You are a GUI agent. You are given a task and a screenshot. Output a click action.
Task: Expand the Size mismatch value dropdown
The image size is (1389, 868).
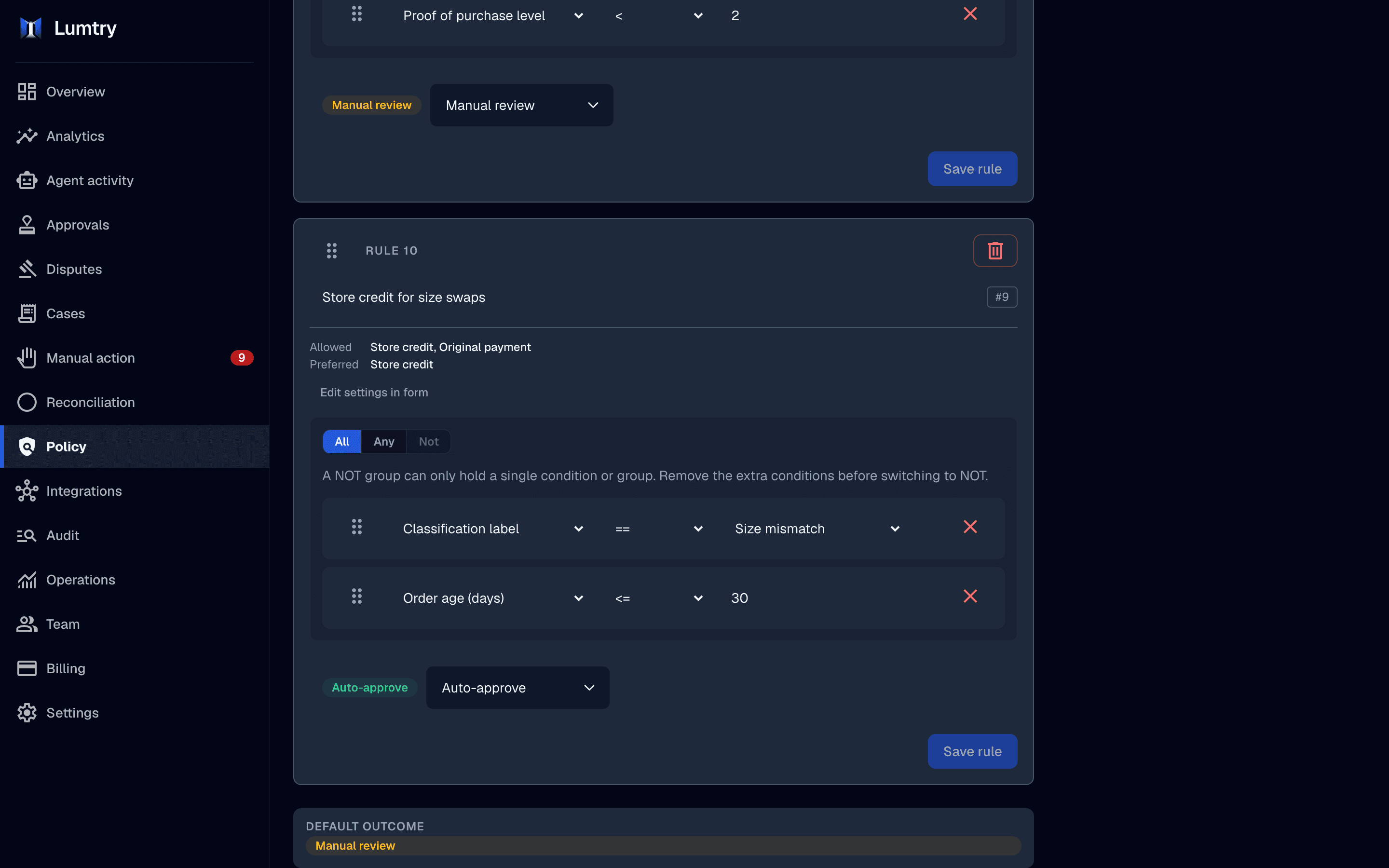[x=817, y=529]
